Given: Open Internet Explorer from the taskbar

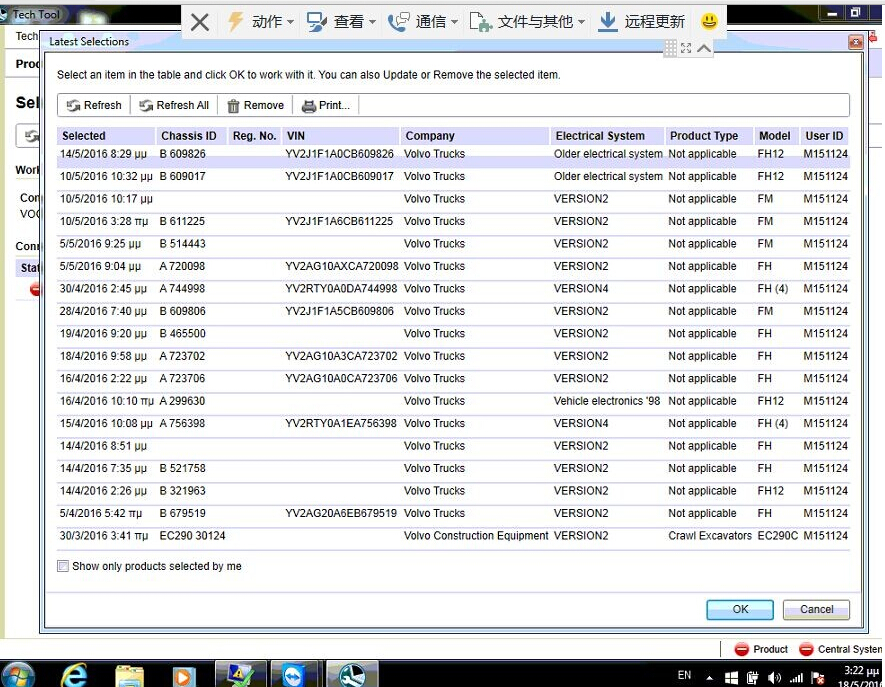Looking at the screenshot, I should (x=73, y=674).
